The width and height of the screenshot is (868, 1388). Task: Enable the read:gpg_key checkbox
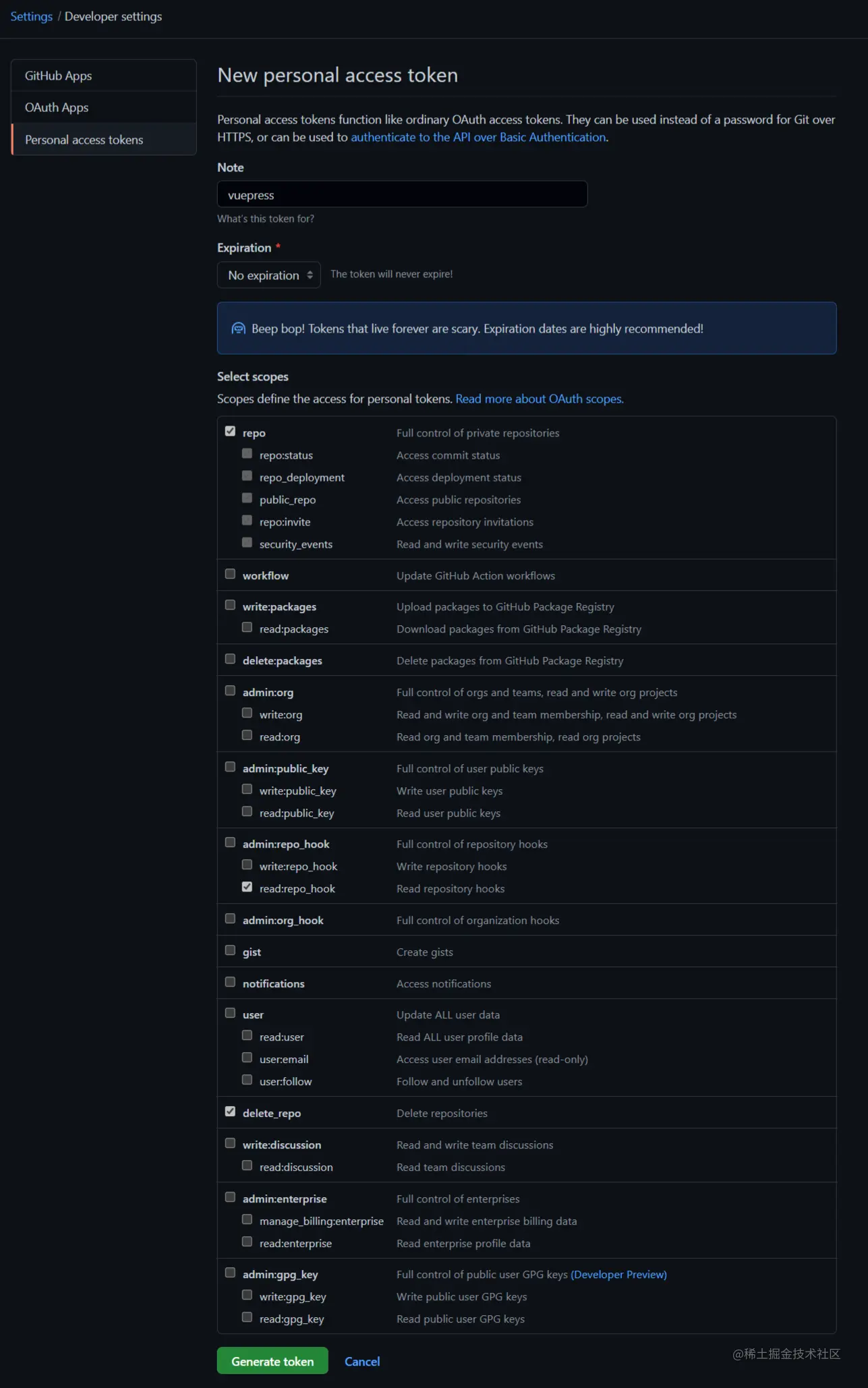tap(247, 1317)
